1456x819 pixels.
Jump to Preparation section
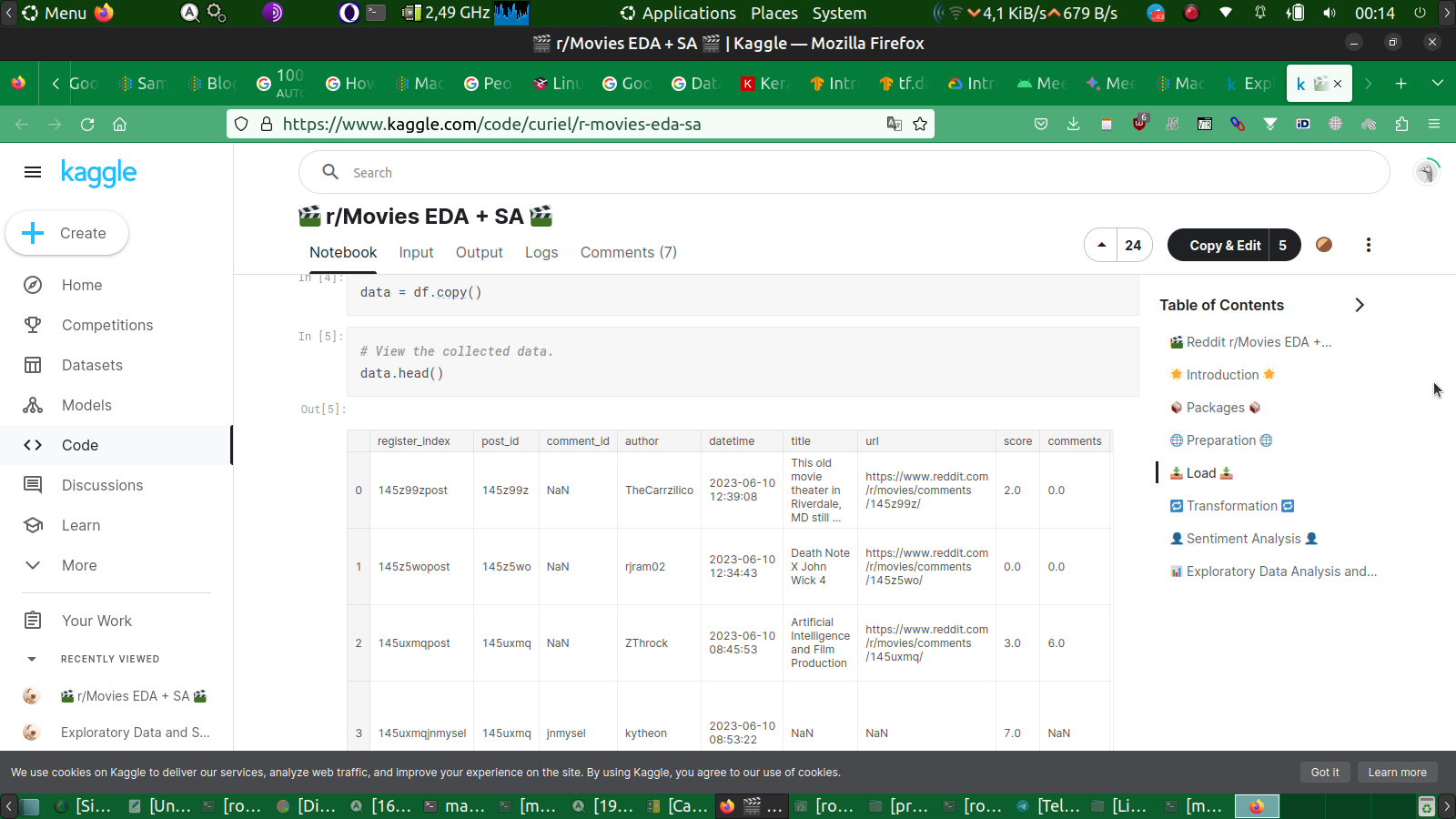(x=1221, y=440)
